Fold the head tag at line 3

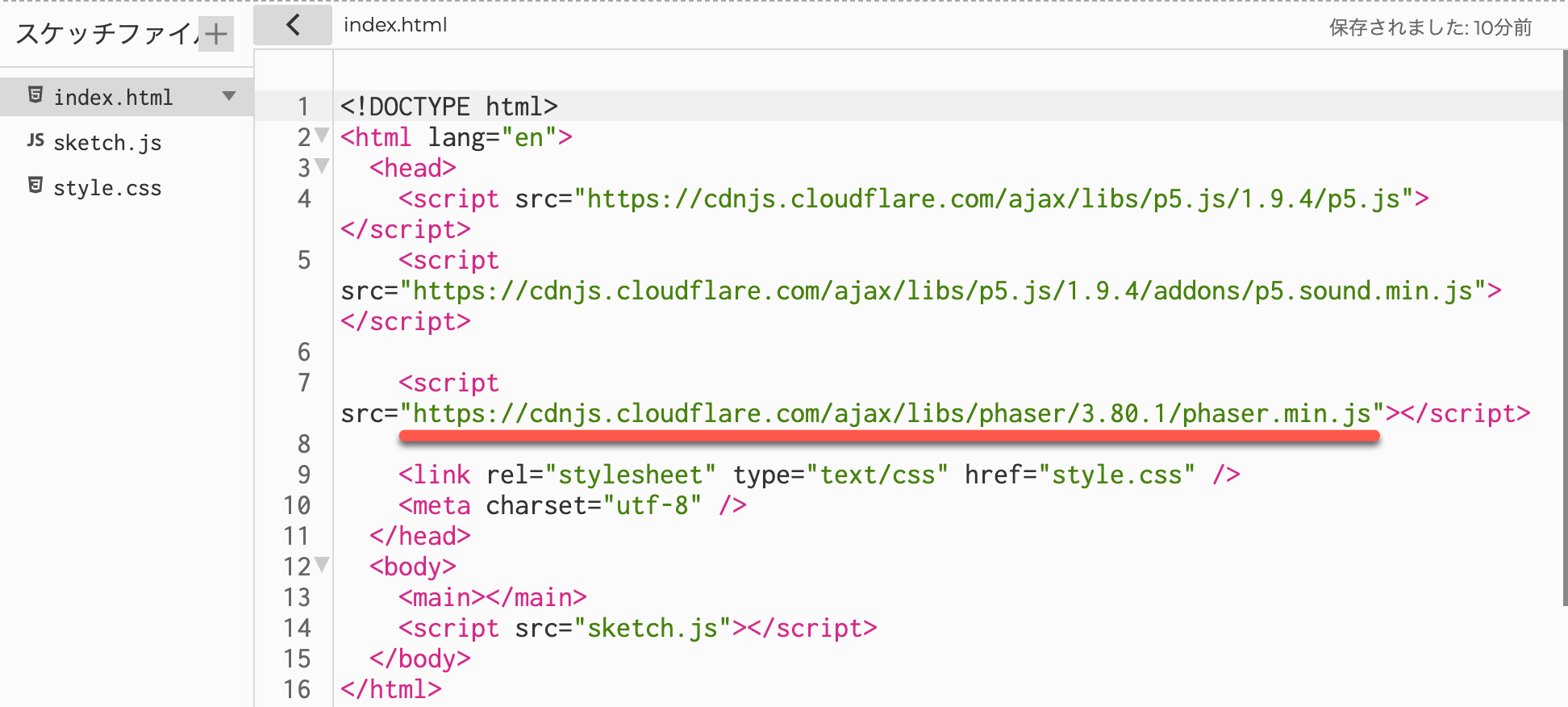322,165
